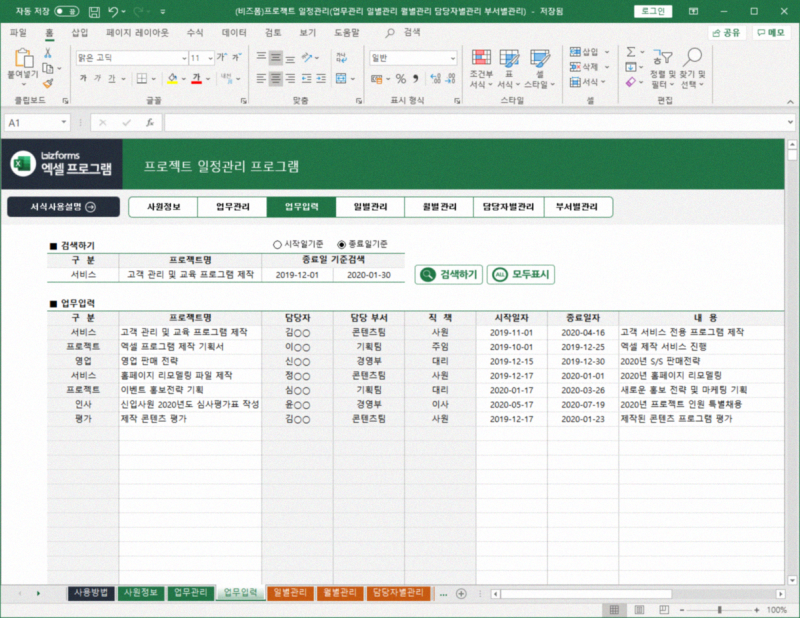This screenshot has height=618, width=800.
Task: Open Cell Styles (셀 스타일)
Action: (539, 69)
